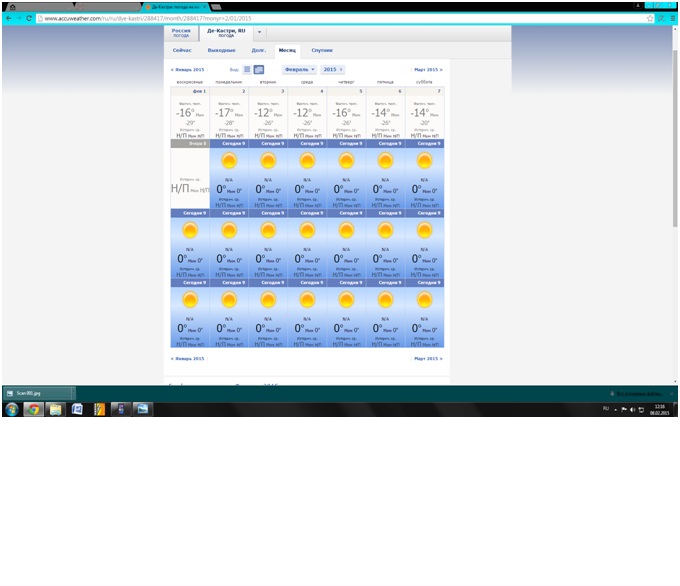
Task: Reload the page with the refresh icon
Action: (x=29, y=18)
